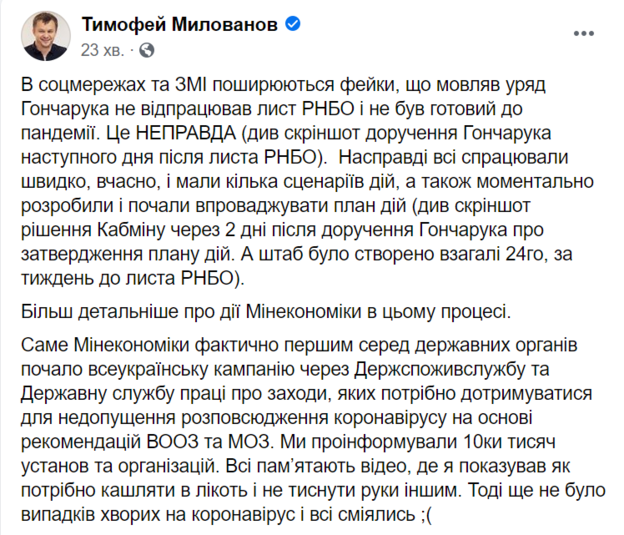Click the globe public-audience icon

(x=148, y=48)
